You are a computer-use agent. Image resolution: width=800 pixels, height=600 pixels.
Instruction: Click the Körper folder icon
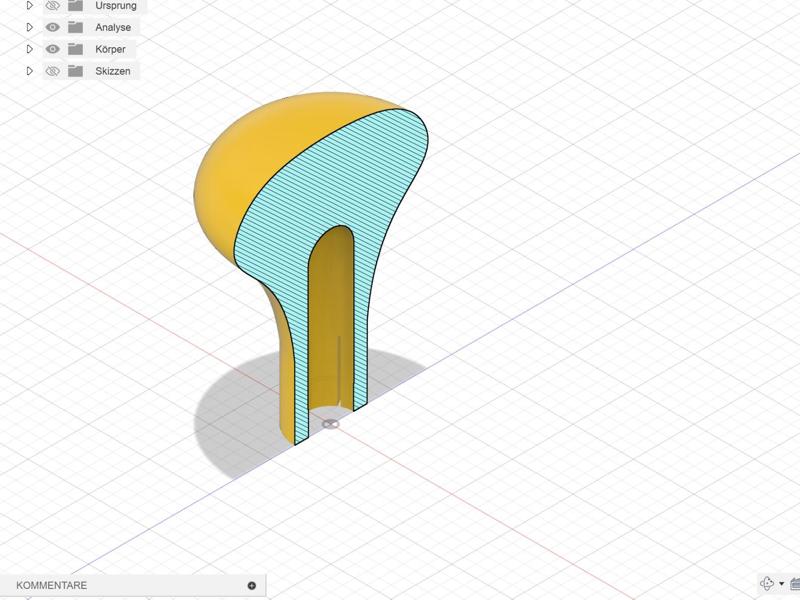point(76,49)
